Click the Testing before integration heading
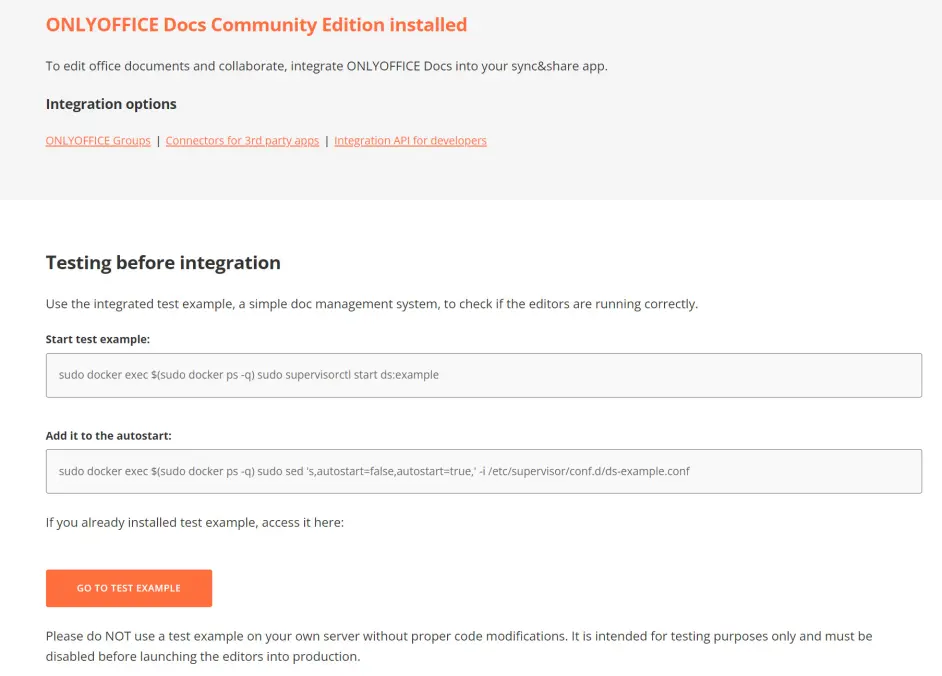 [x=163, y=263]
